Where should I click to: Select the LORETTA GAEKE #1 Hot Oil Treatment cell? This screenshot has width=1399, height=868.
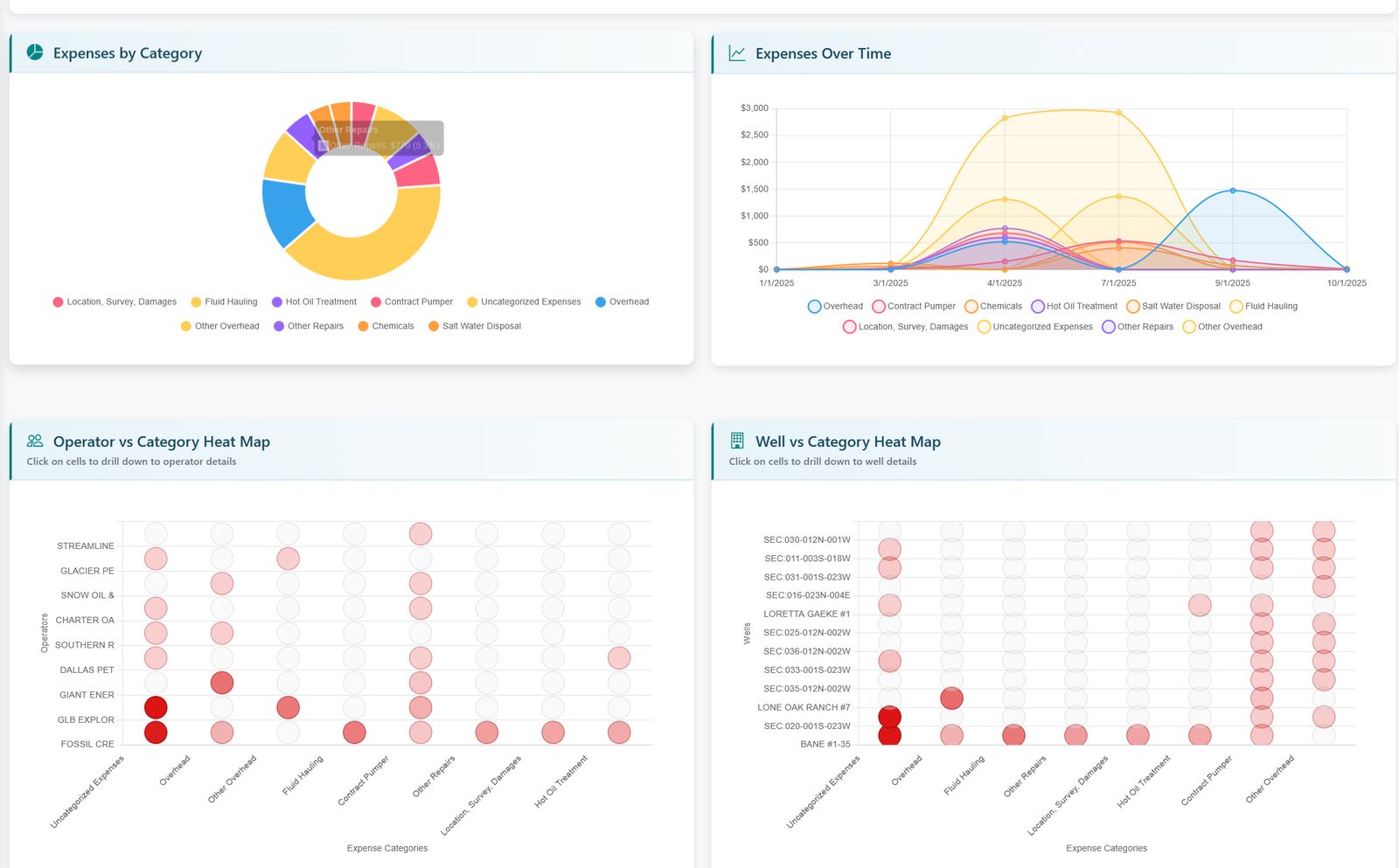1200,605
